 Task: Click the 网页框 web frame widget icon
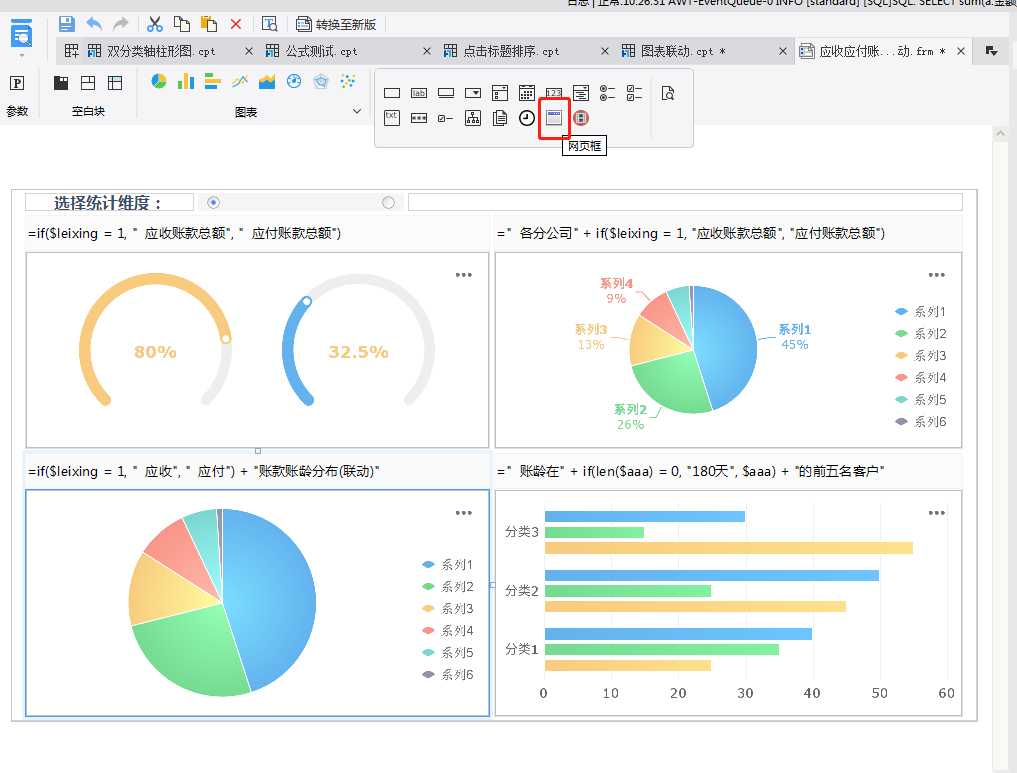pyautogui.click(x=554, y=118)
